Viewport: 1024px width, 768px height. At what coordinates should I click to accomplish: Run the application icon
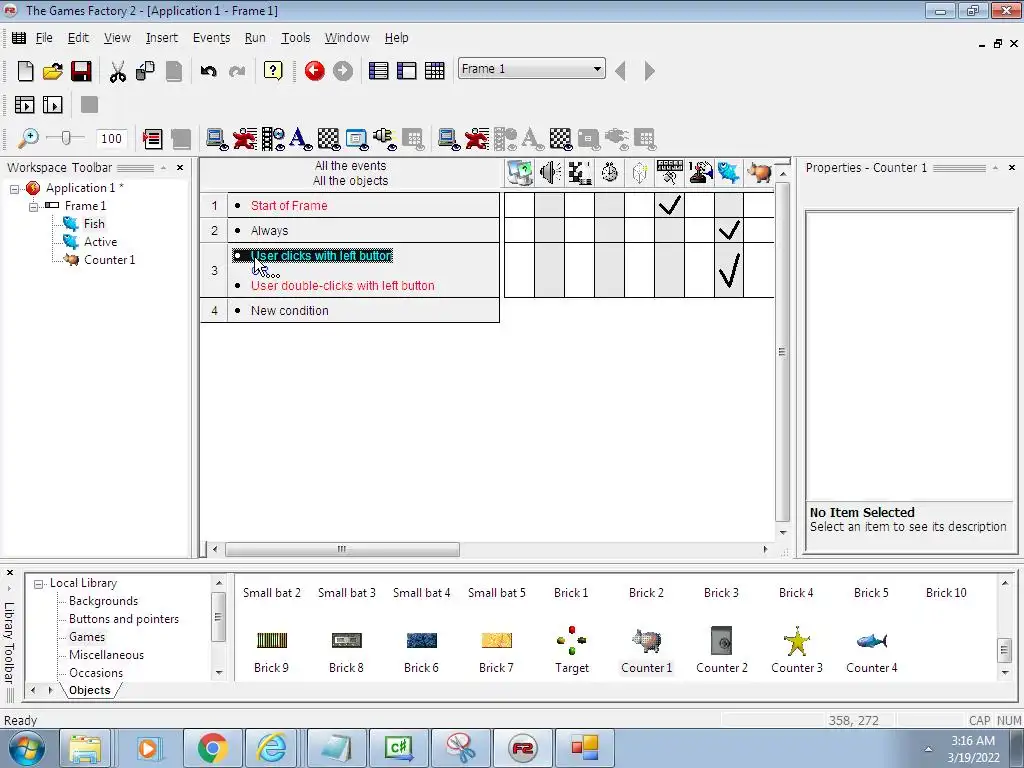point(24,104)
